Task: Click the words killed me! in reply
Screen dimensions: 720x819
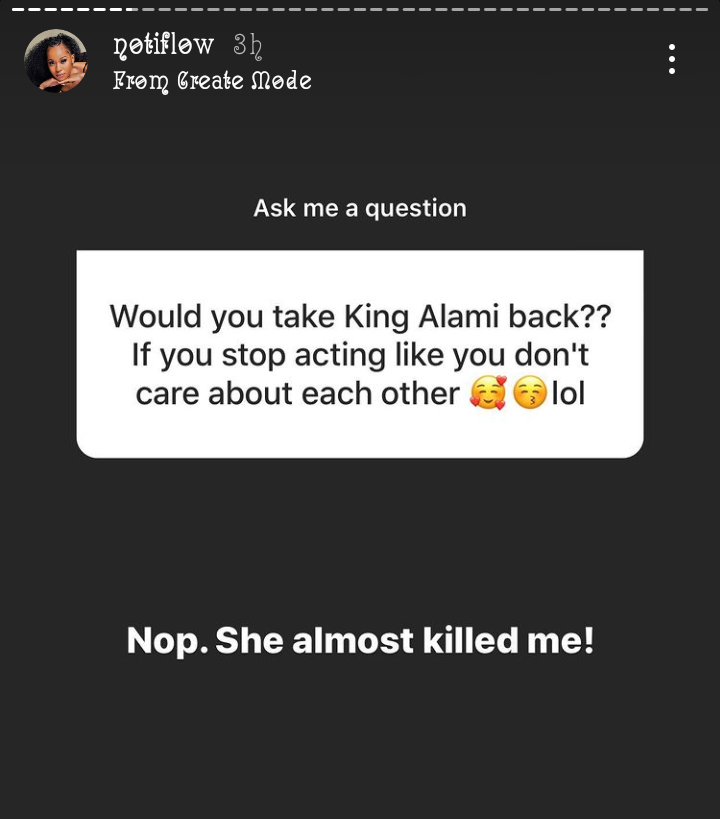Action: (508, 640)
